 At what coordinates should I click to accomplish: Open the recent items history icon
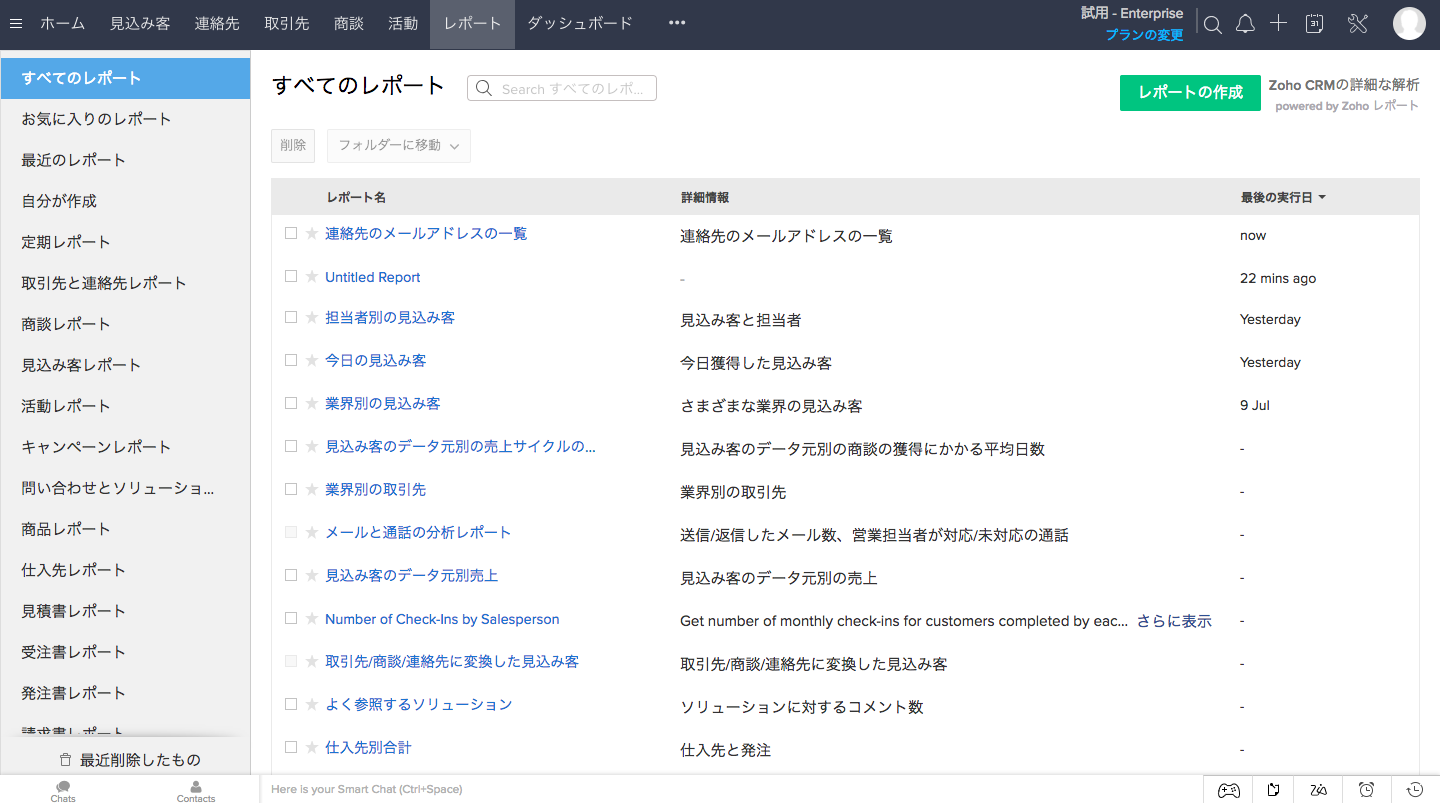(x=1414, y=790)
